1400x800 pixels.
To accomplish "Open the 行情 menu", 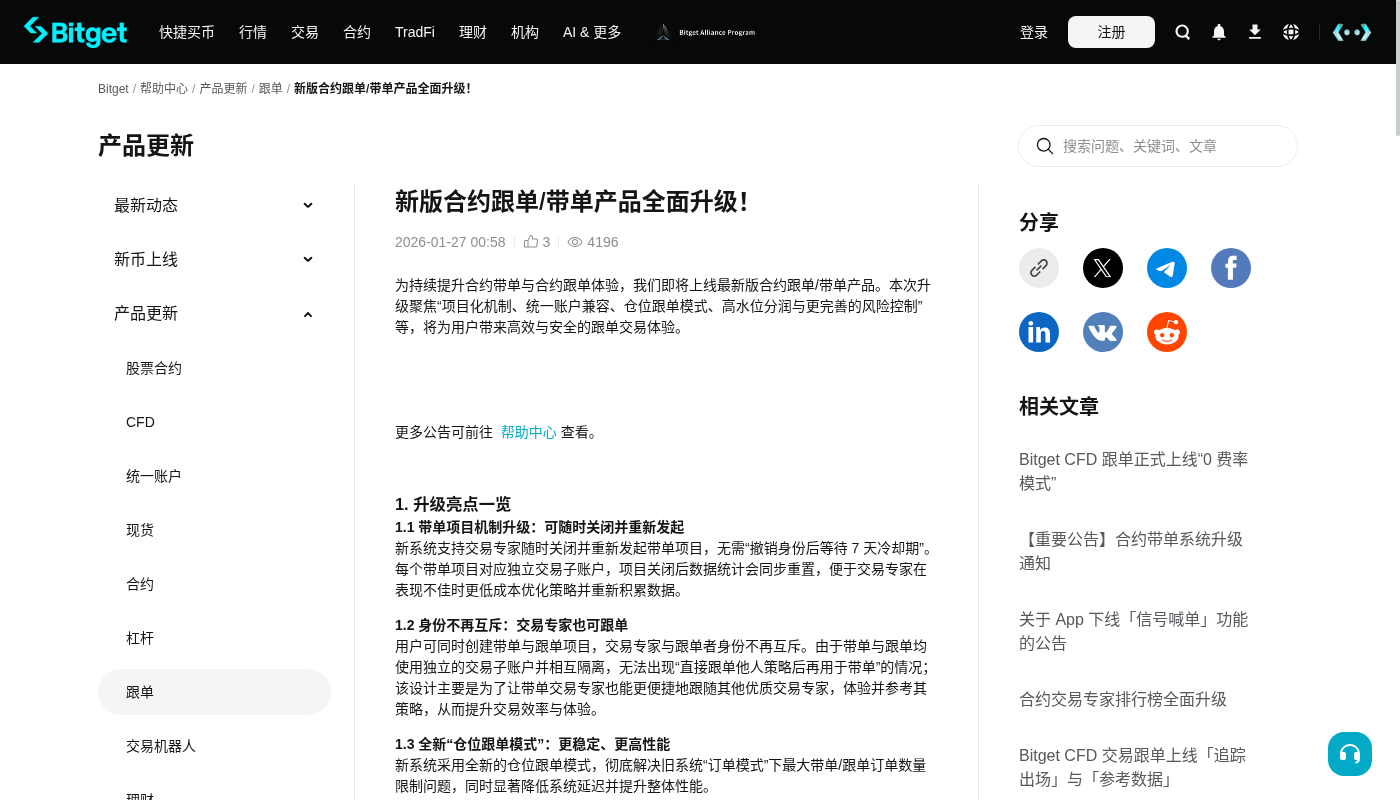I will (x=253, y=32).
